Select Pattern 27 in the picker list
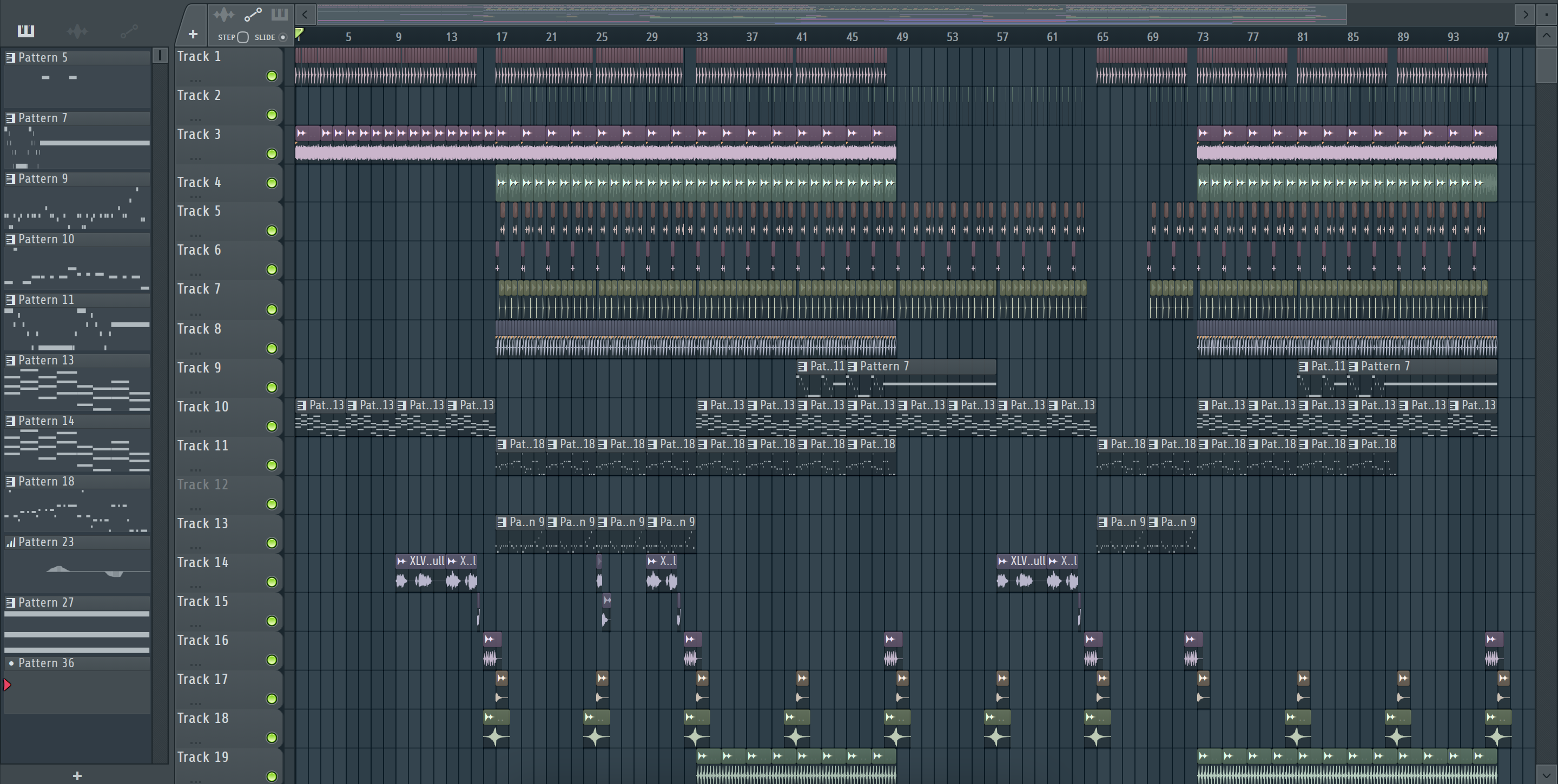Viewport: 1558px width, 784px height. click(77, 603)
